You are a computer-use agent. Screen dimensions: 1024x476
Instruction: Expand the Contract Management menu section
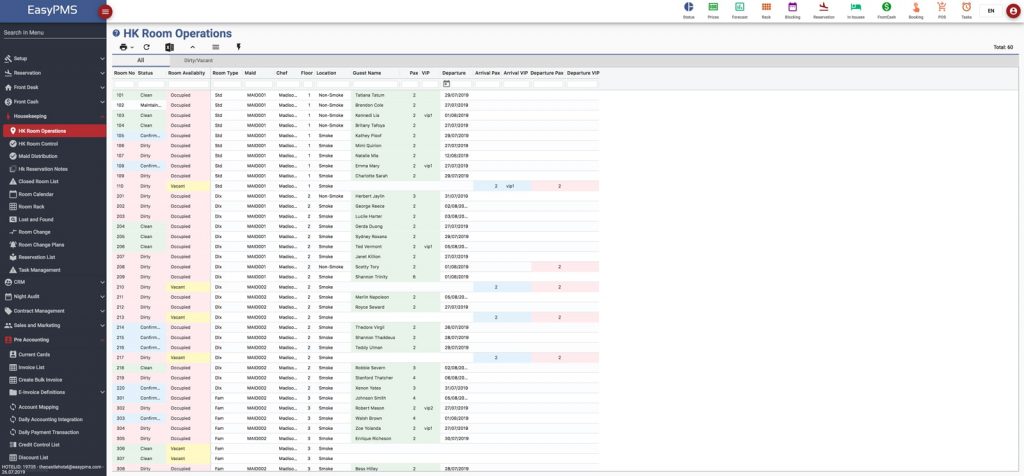pyautogui.click(x=53, y=311)
